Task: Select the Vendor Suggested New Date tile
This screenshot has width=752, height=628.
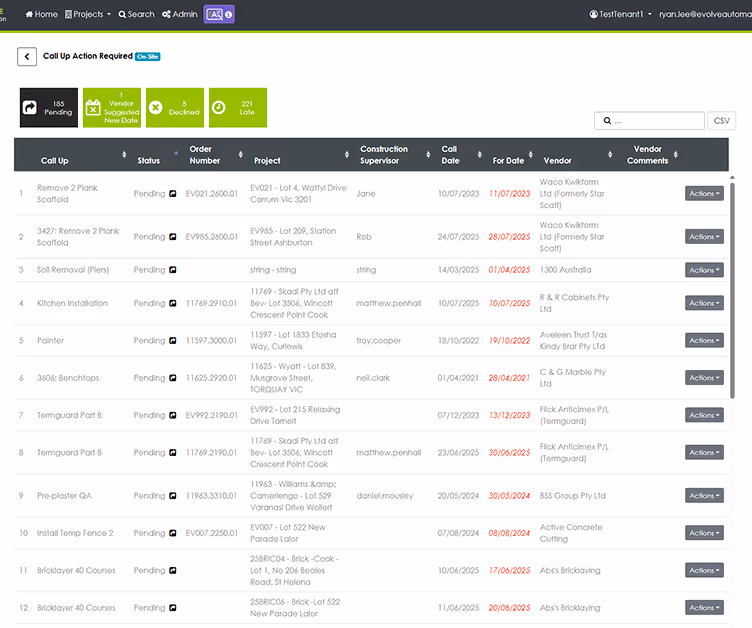Action: 112,107
